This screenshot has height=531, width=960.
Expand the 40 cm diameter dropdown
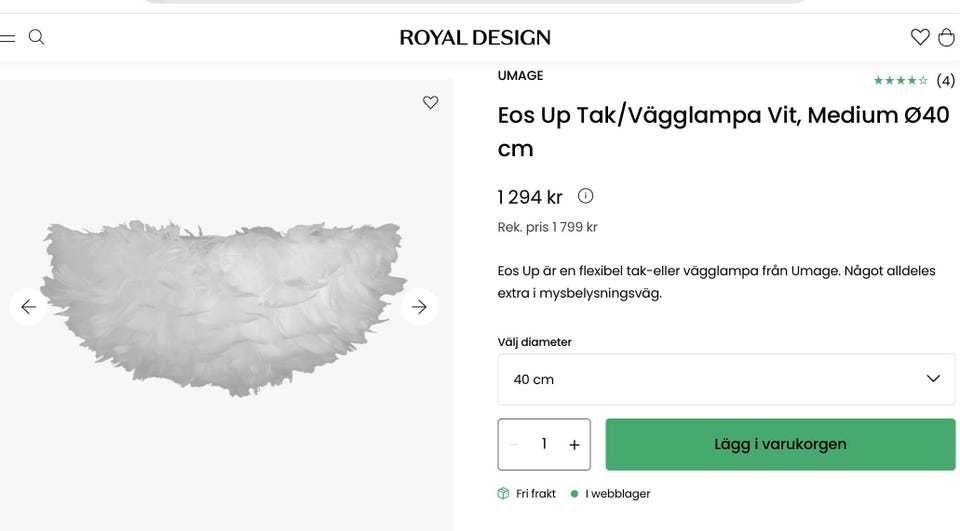click(726, 379)
